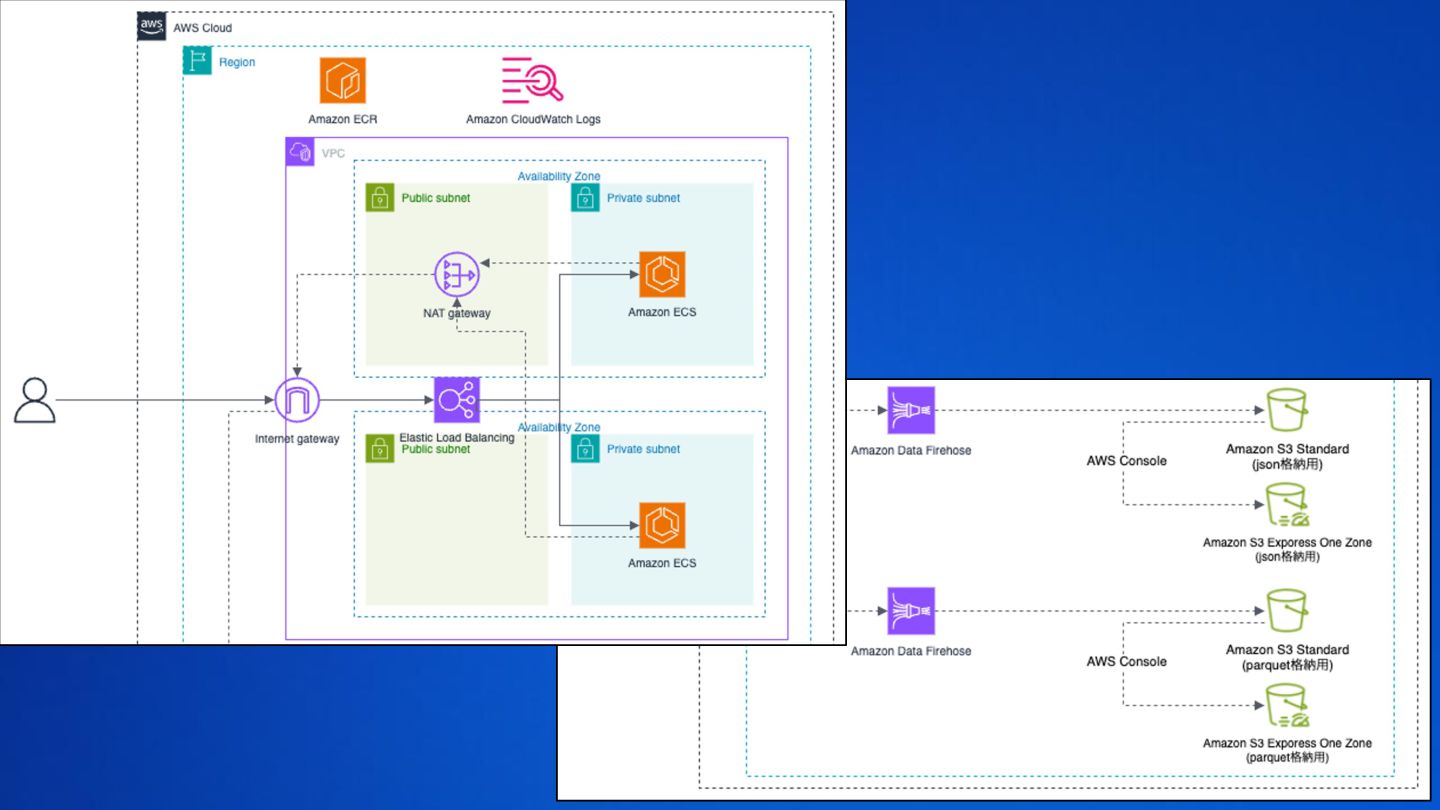Click Private subnet lock icon in upper zone
Screen dimensions: 1440x810
585,198
